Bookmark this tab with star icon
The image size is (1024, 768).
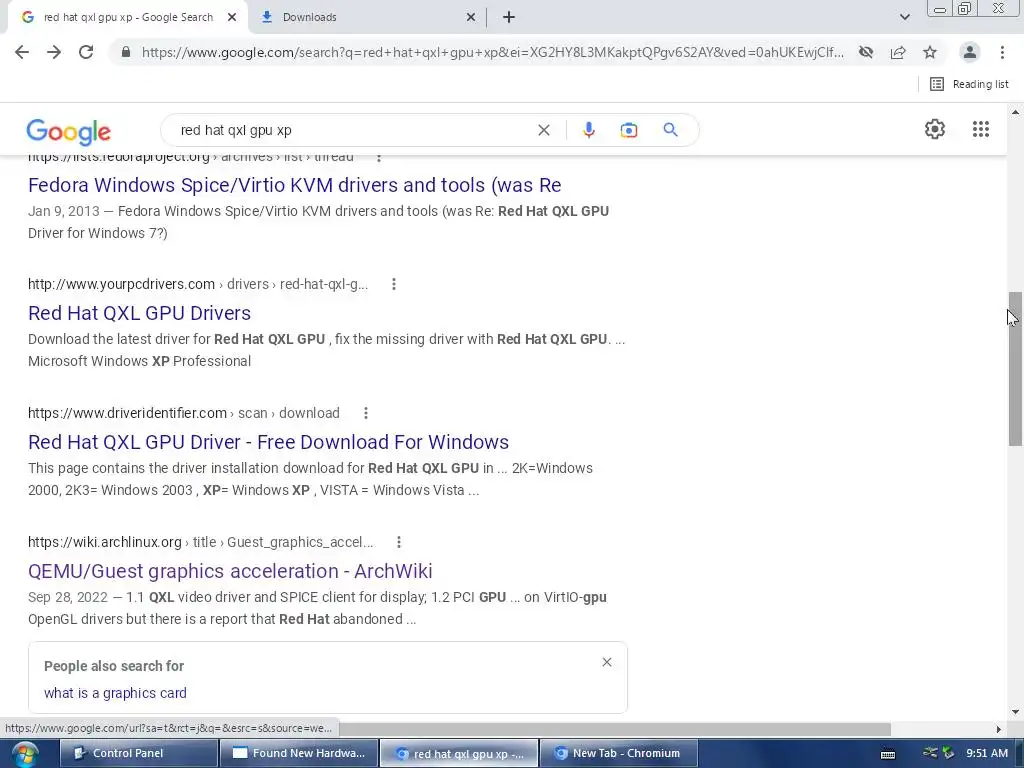coord(930,52)
